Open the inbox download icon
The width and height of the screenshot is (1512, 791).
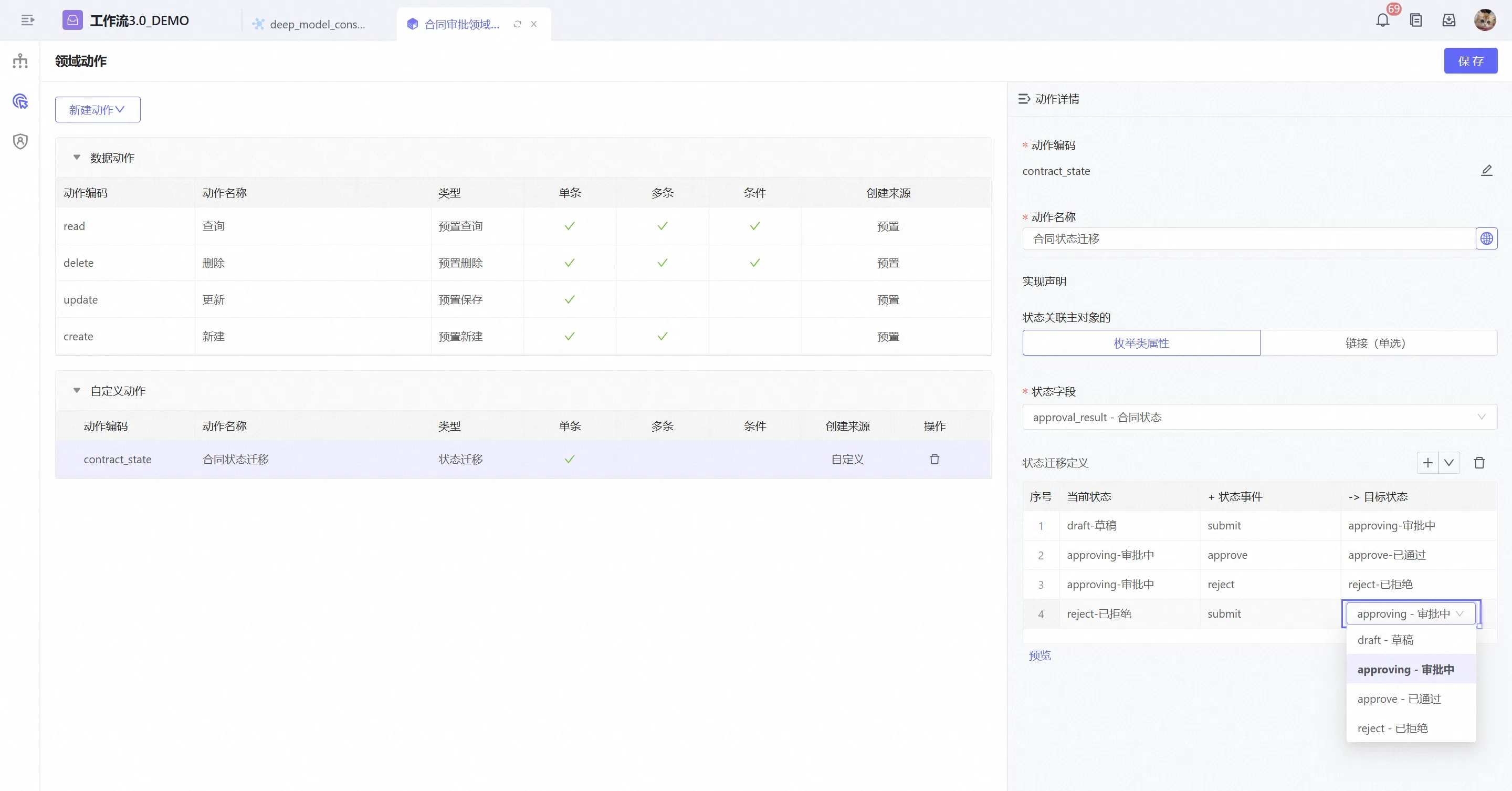1448,20
